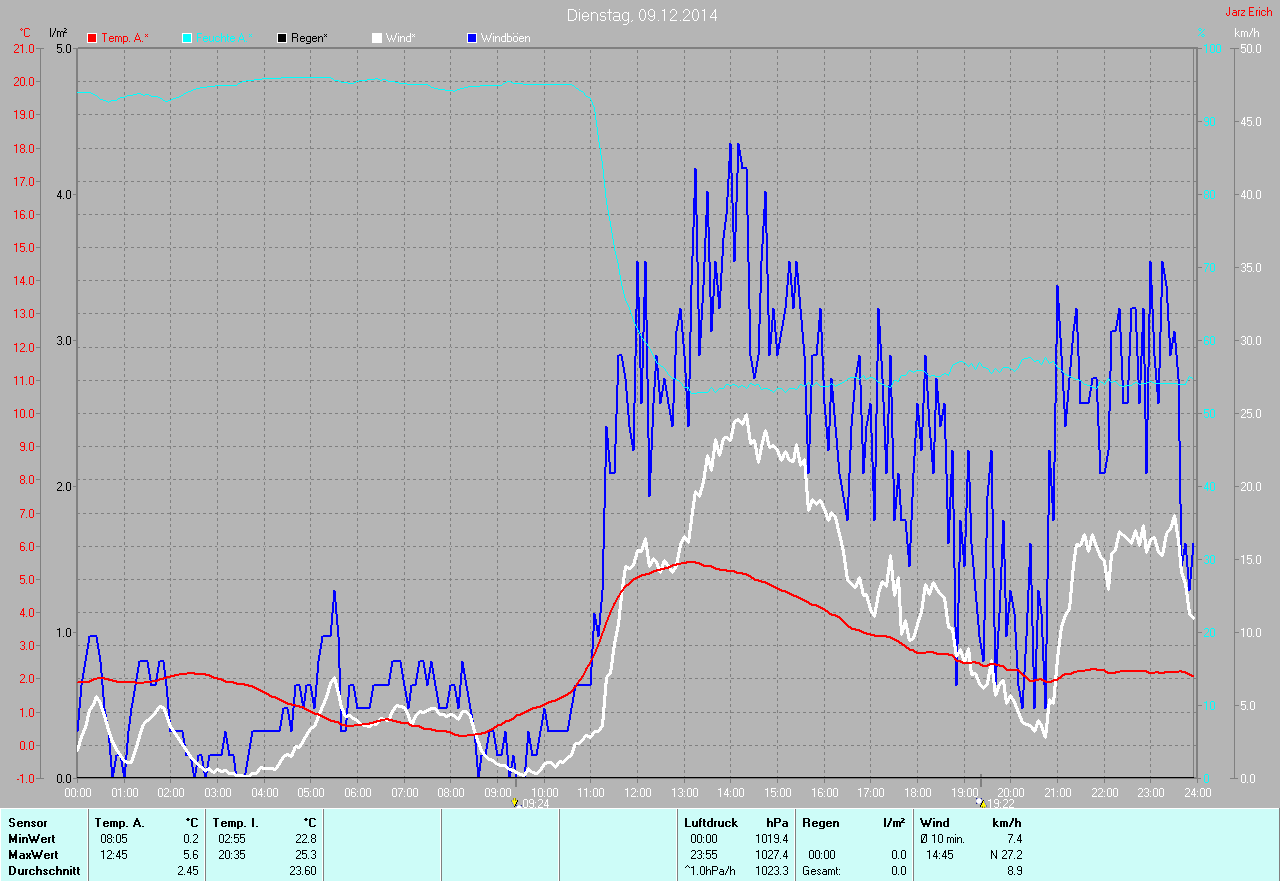Select the 'Regen*' legend label
The height and width of the screenshot is (881, 1280).
[x=310, y=38]
